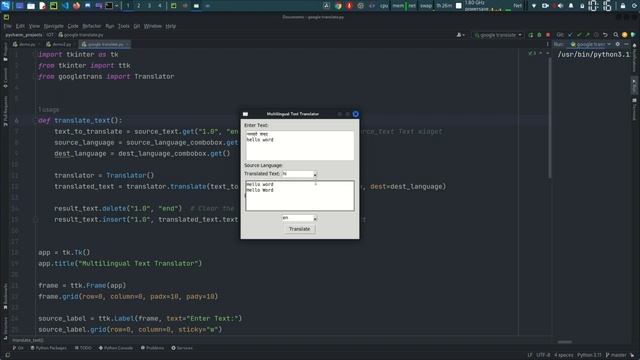Switch to workspace 3 in the taskbar

pyautogui.click(x=149, y=6)
